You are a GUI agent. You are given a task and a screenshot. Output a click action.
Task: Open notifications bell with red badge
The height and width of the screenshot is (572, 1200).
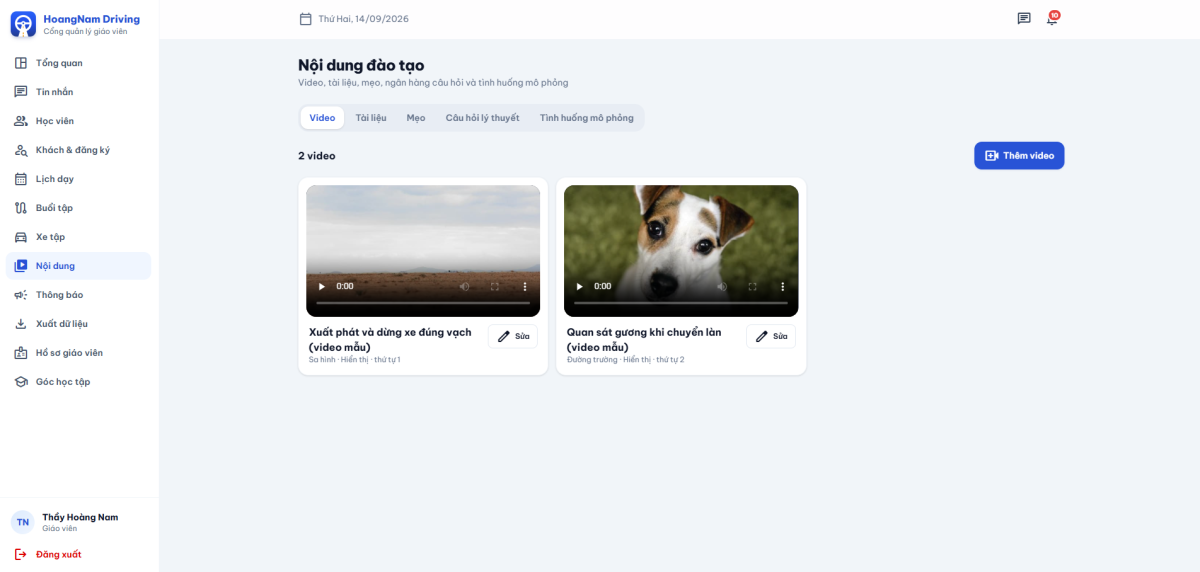click(x=1052, y=19)
